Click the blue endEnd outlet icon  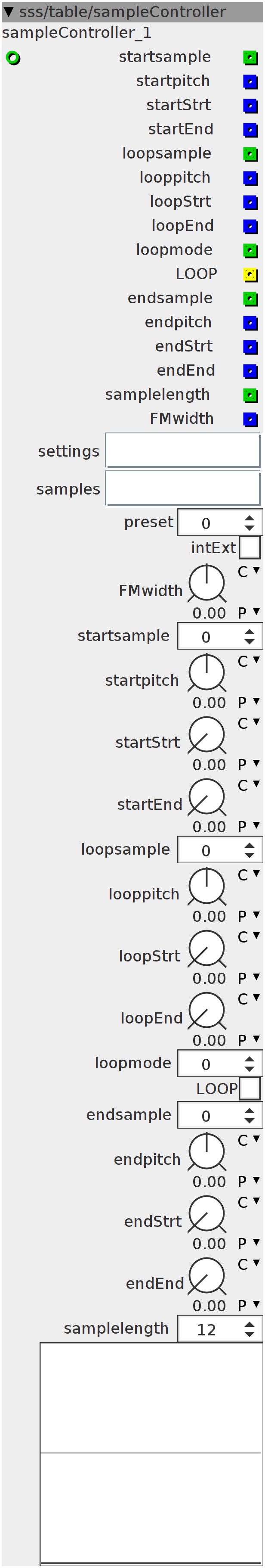point(250,371)
